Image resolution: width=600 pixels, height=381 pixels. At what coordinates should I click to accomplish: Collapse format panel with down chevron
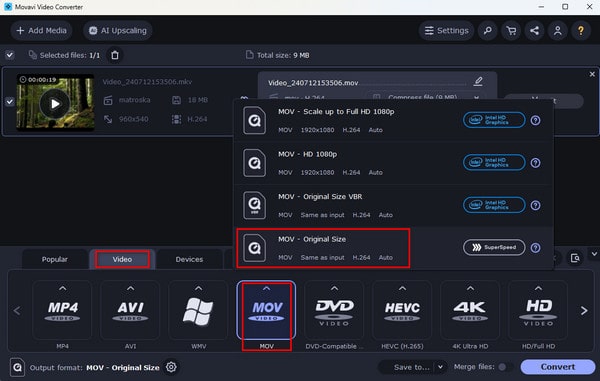[594, 254]
